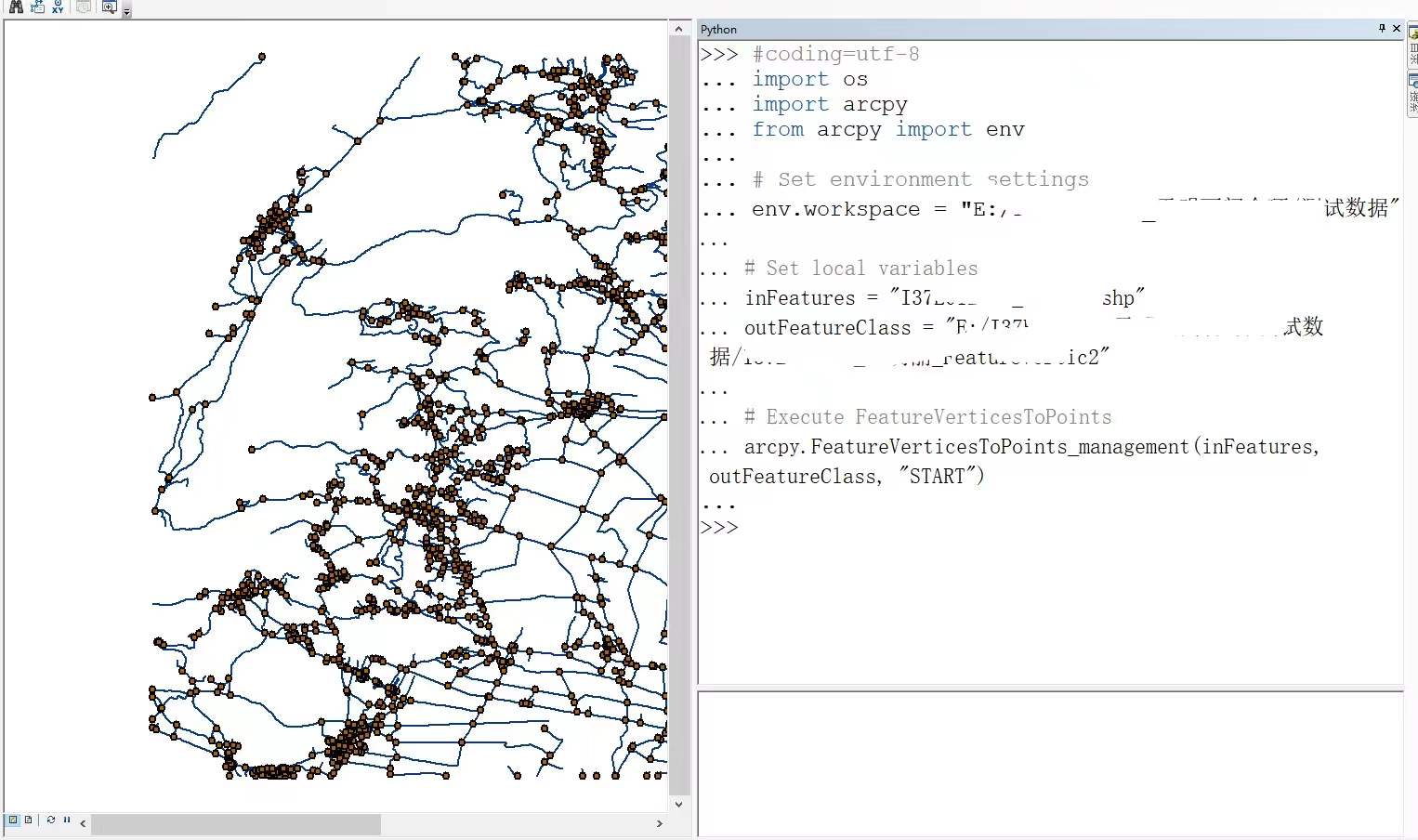Click the grayed HTML Popup tool
Viewport: 1418px width, 840px height.
tap(83, 7)
